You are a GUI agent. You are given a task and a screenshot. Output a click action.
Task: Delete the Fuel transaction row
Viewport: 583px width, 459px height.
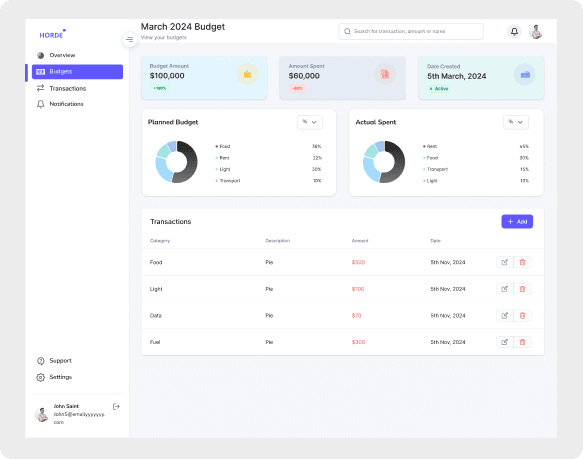coord(522,342)
